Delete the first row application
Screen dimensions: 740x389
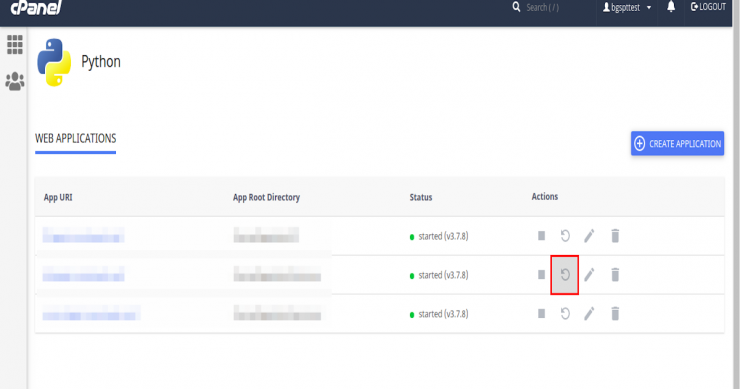(615, 236)
